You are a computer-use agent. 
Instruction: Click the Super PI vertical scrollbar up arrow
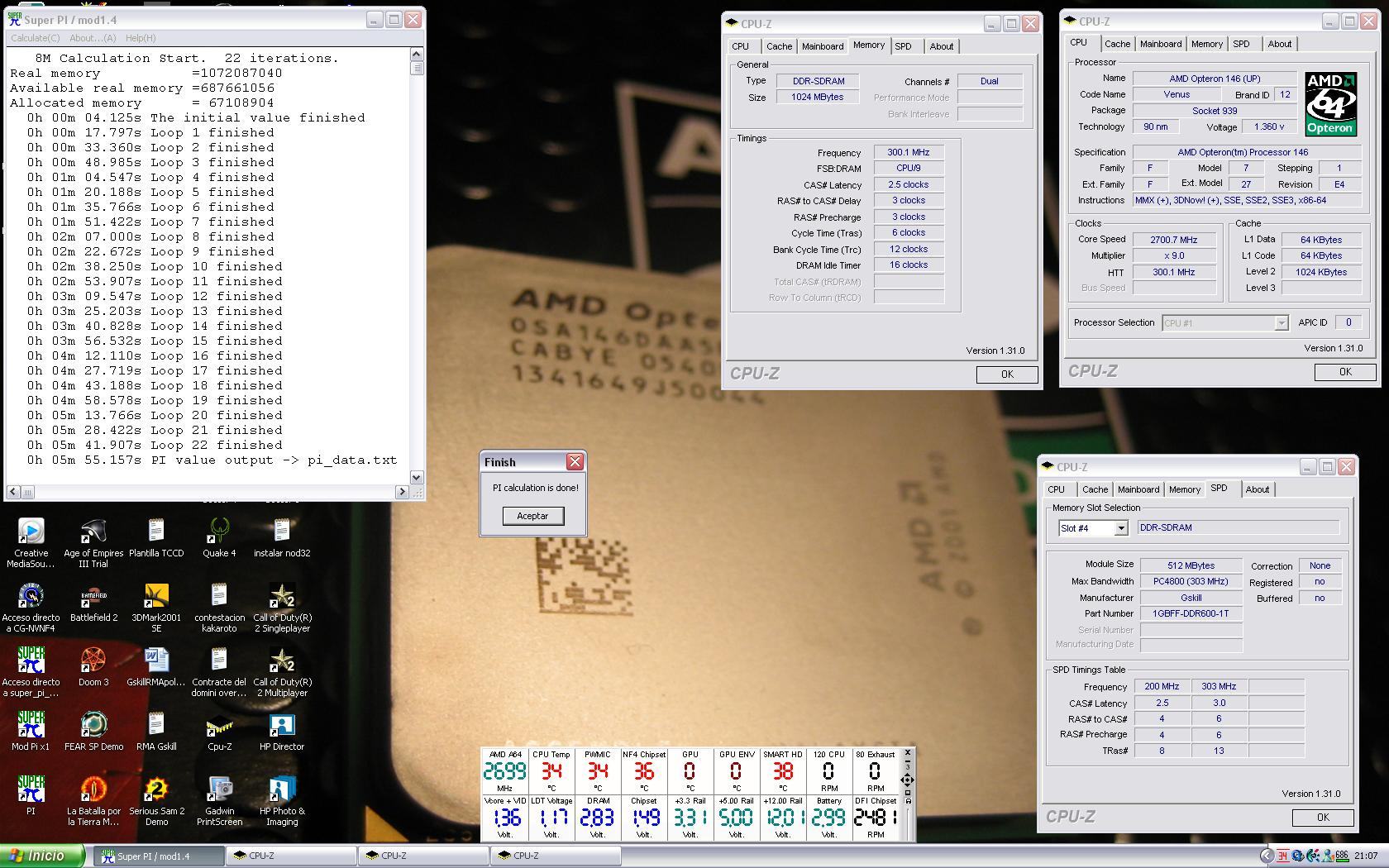(417, 55)
